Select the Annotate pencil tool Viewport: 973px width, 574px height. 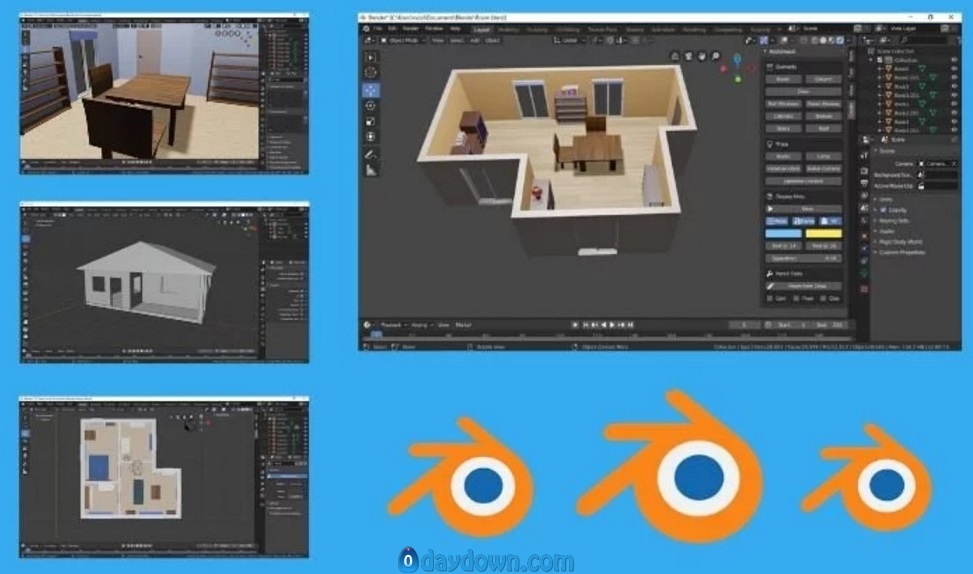pyautogui.click(x=371, y=154)
